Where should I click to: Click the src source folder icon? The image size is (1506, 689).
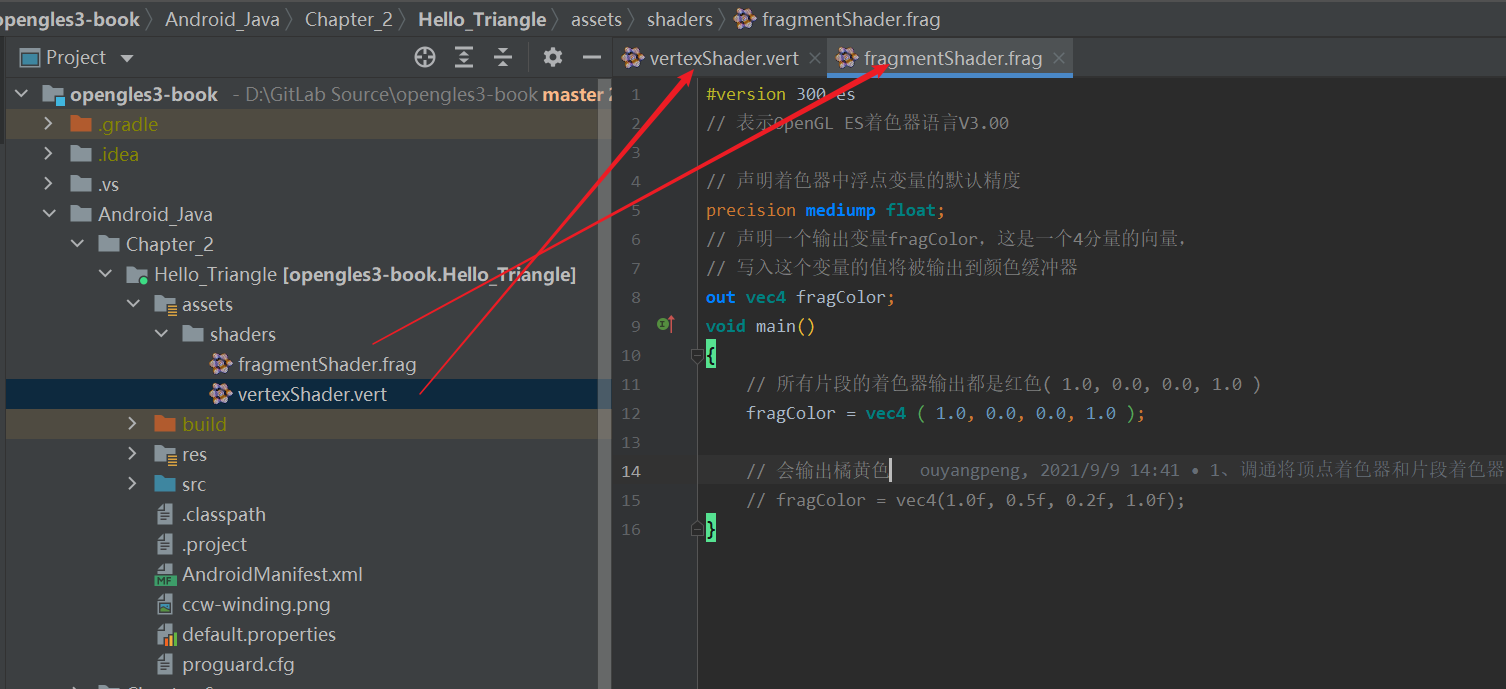(x=165, y=484)
